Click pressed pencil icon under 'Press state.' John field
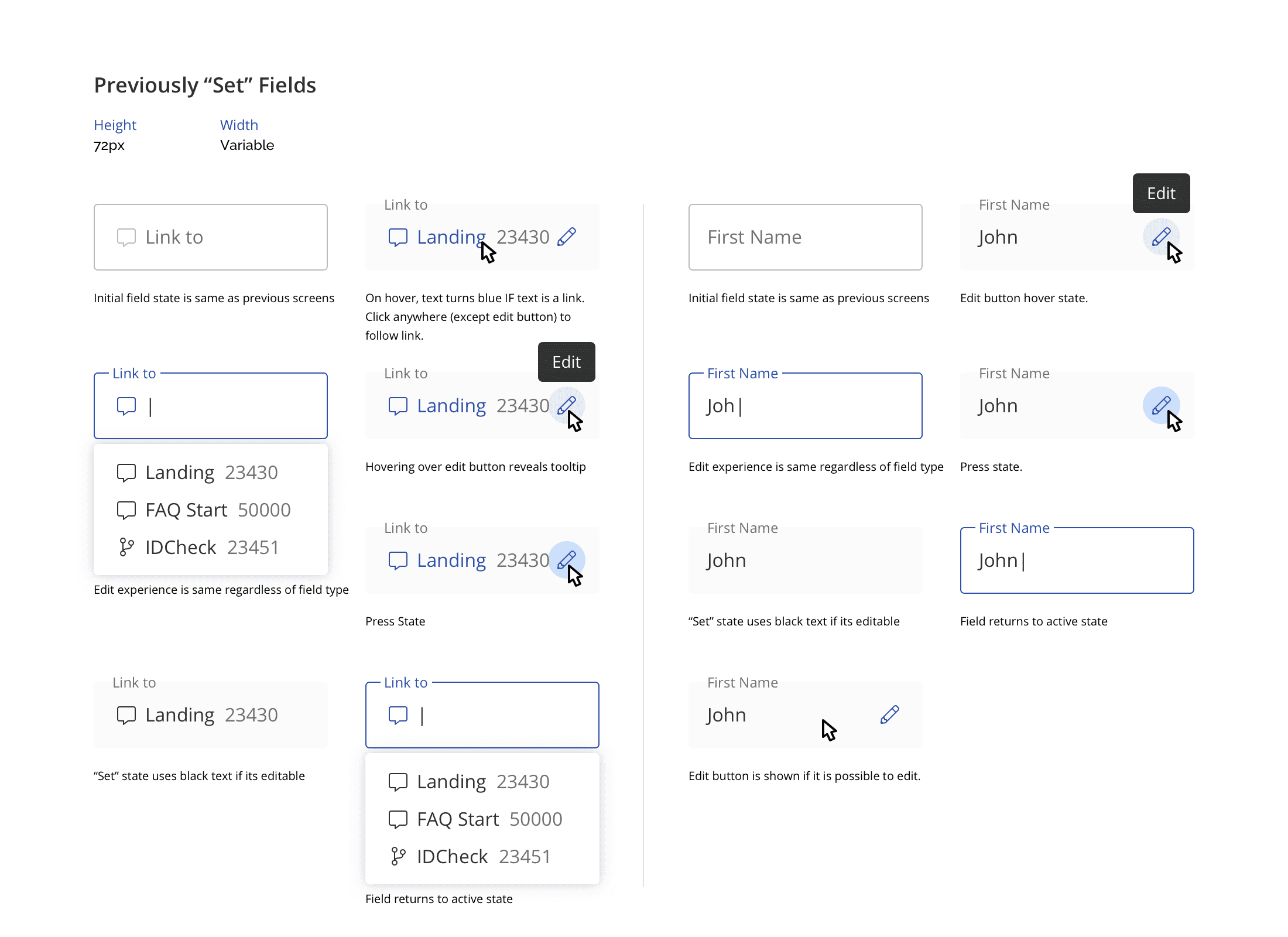This screenshot has height=937, width=1288. pyautogui.click(x=1161, y=405)
